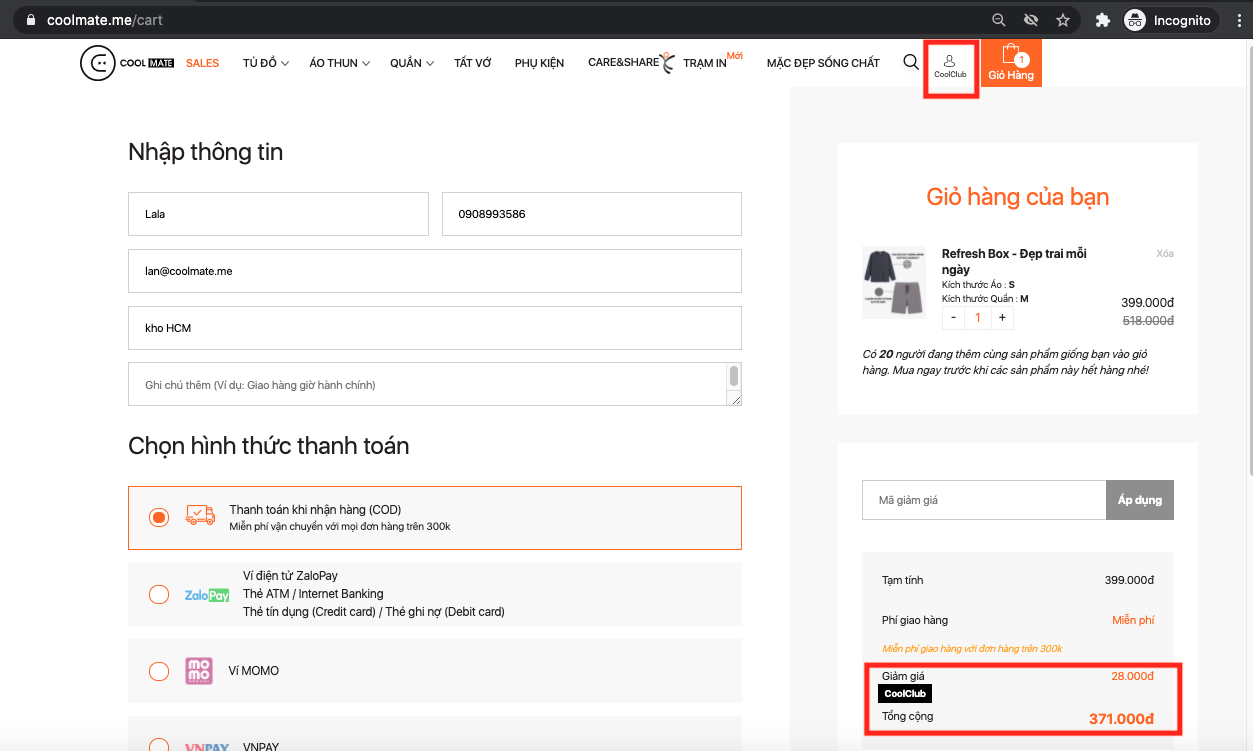Click the browser's site lock icon
Image resolution: width=1253 pixels, height=751 pixels.
pyautogui.click(x=30, y=20)
